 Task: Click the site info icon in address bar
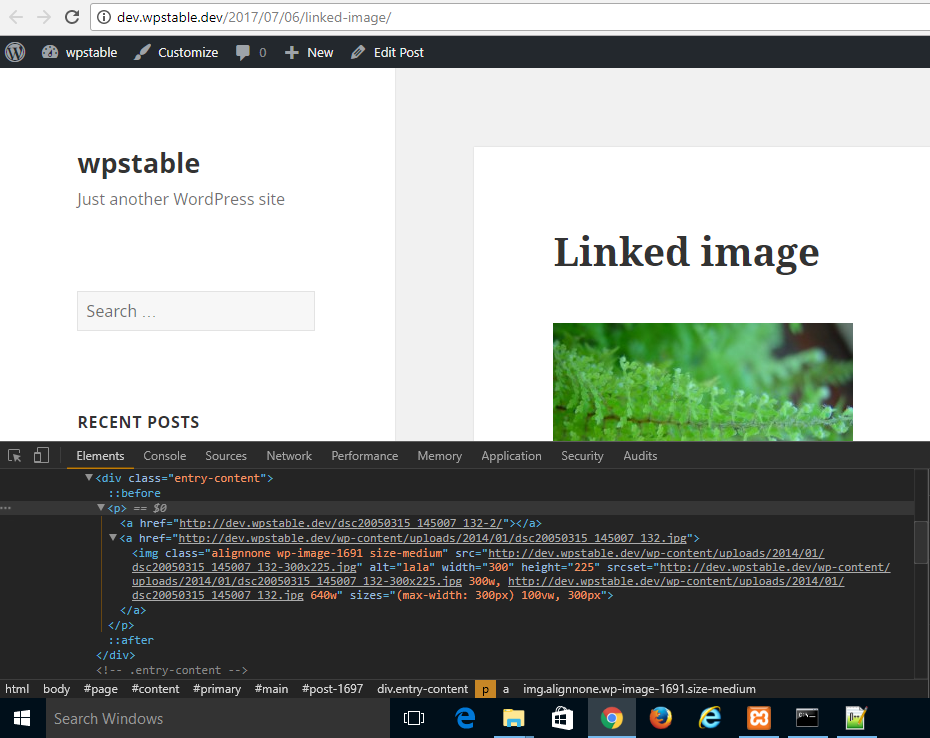click(104, 17)
